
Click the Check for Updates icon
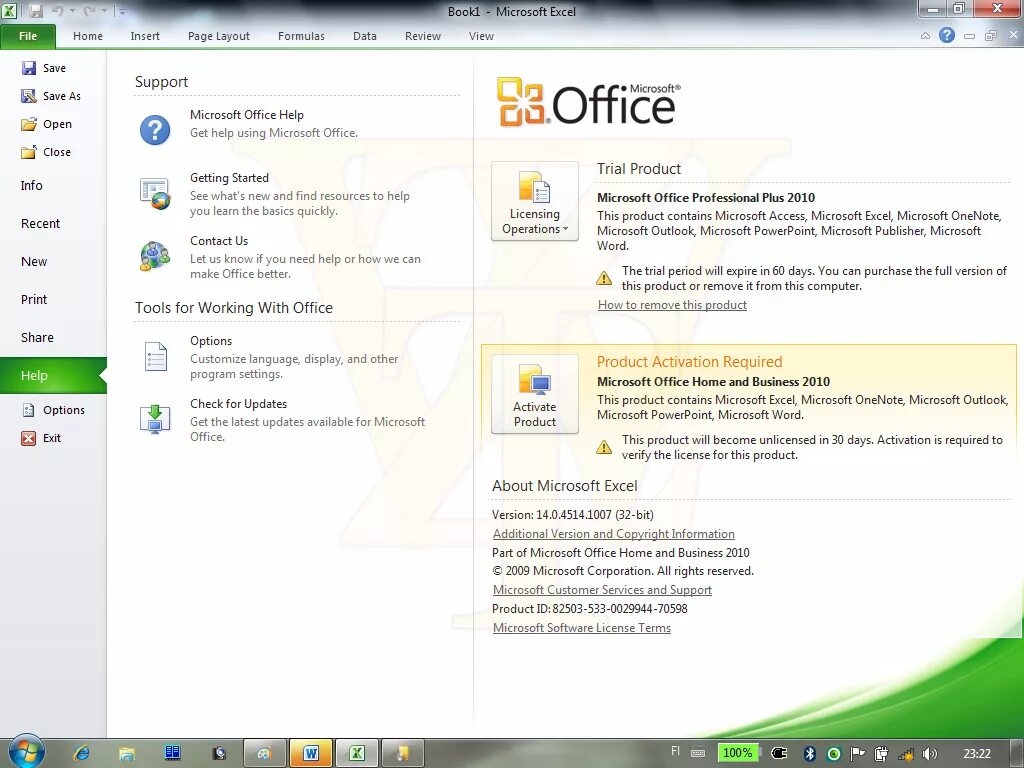pyautogui.click(x=155, y=419)
